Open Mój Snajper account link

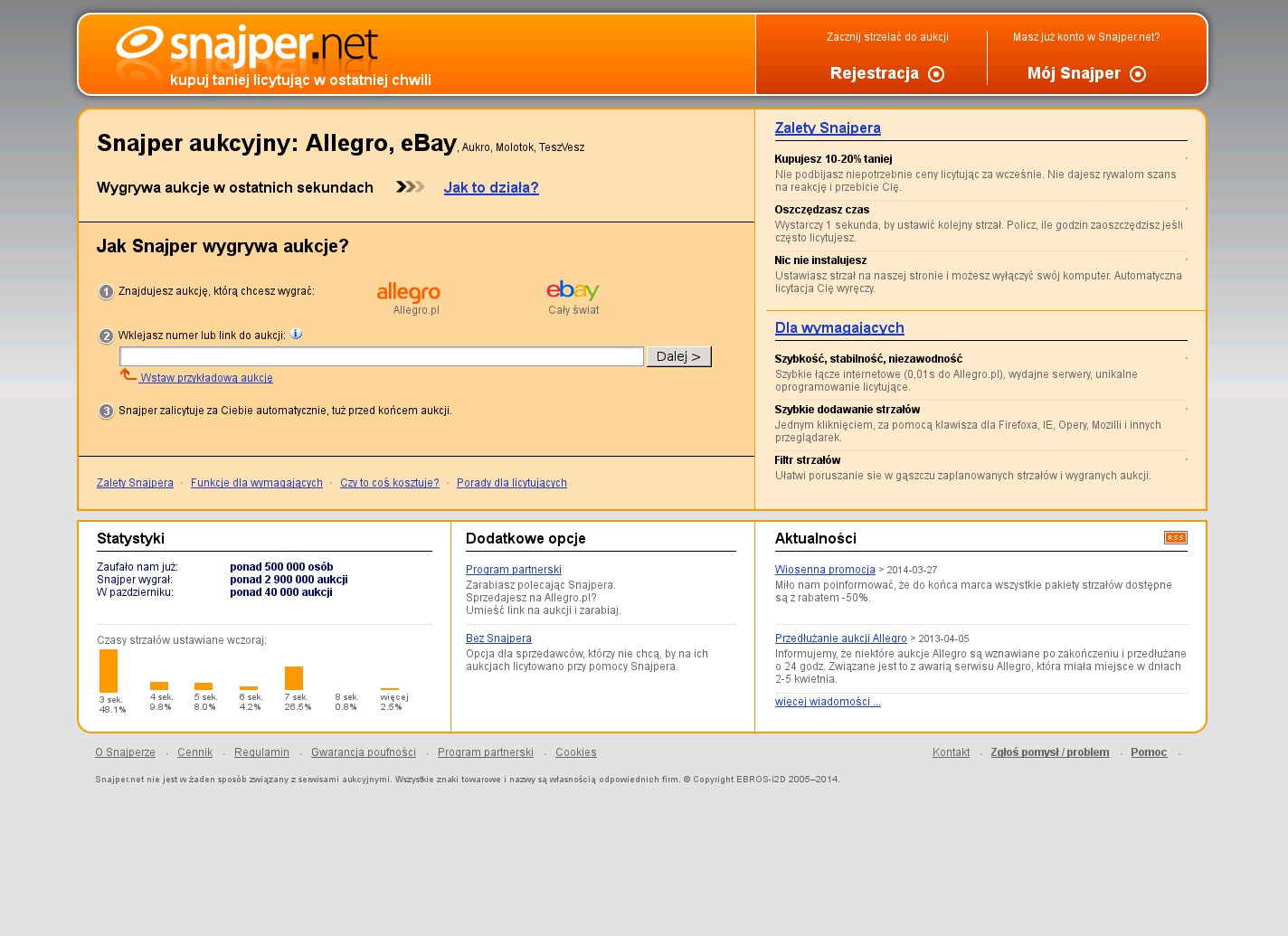tap(1074, 73)
